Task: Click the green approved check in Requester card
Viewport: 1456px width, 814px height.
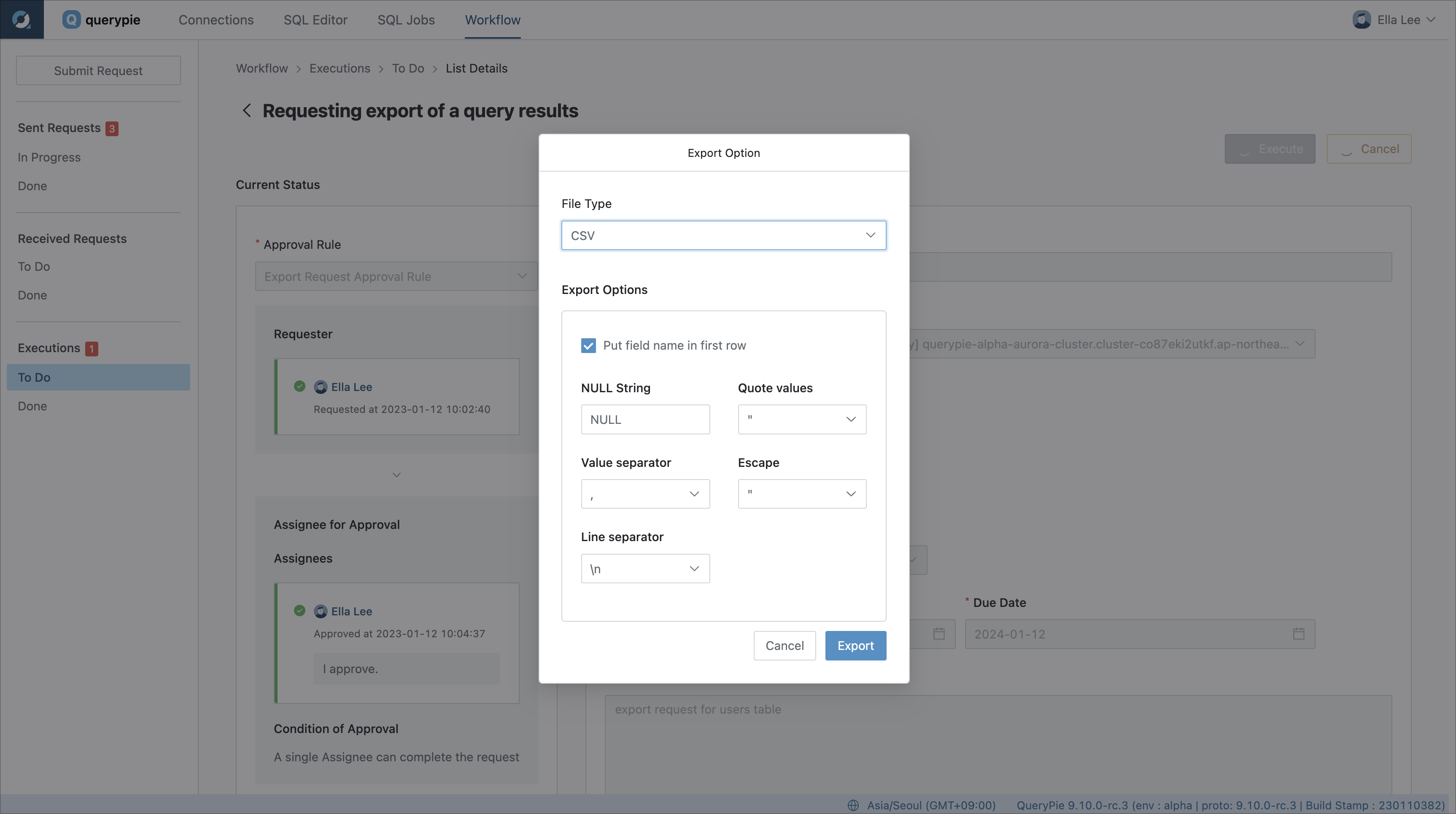Action: tap(299, 387)
